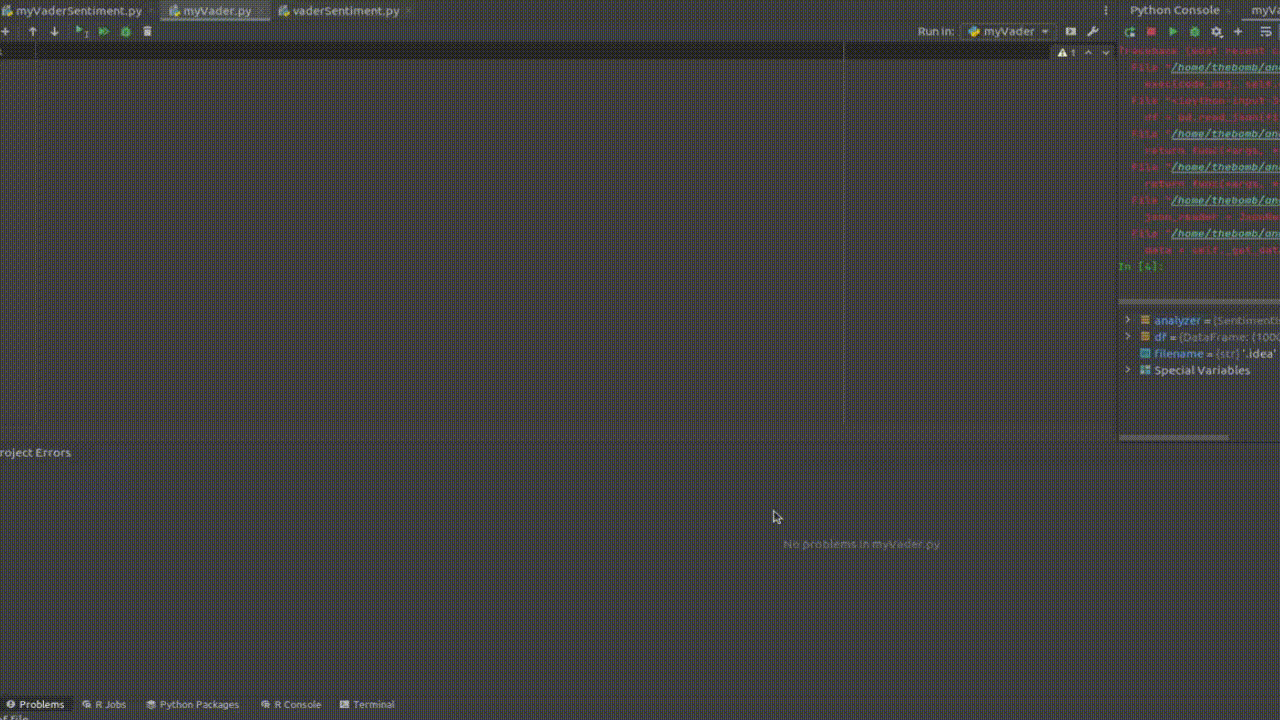
Task: Expand the df DataFrame variable
Action: coord(1127,337)
